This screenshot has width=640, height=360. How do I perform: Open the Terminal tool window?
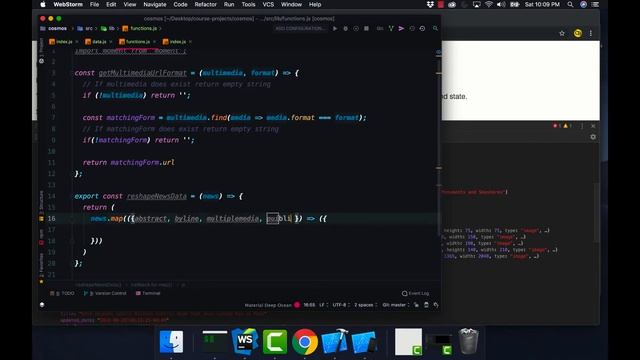(x=148, y=293)
